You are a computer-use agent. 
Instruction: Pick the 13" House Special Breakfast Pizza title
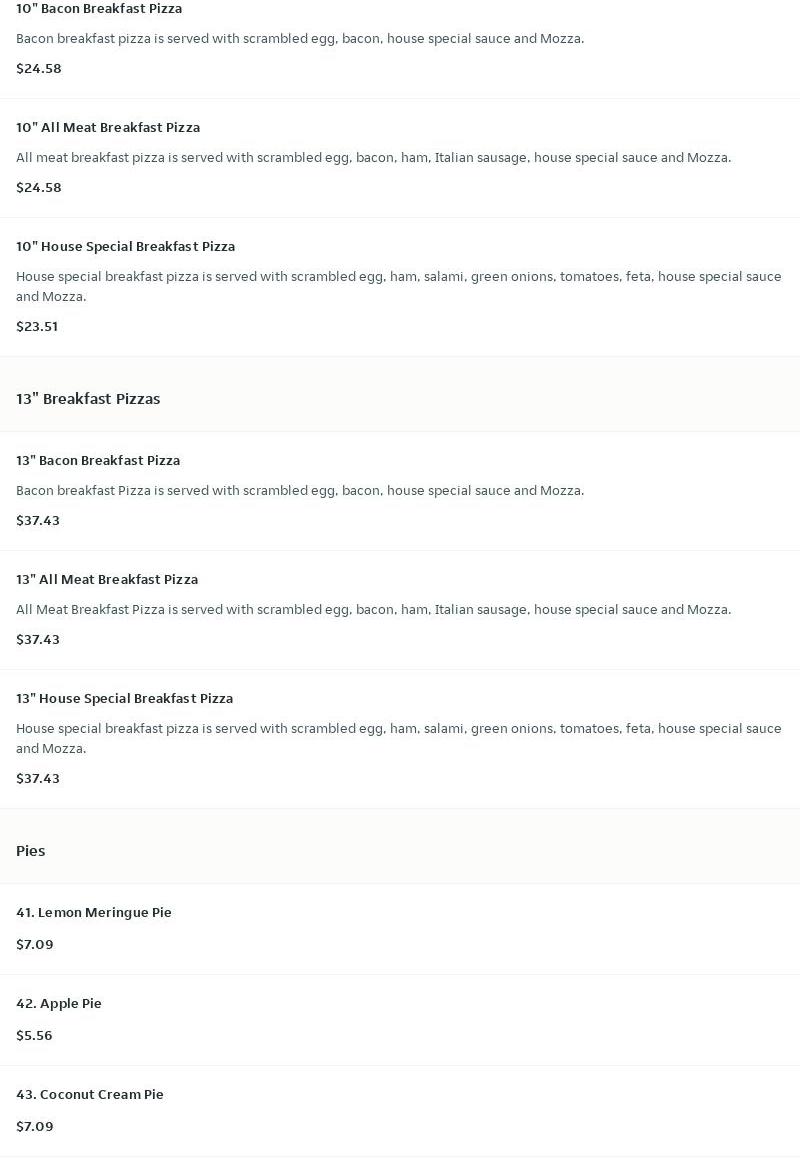click(x=124, y=698)
